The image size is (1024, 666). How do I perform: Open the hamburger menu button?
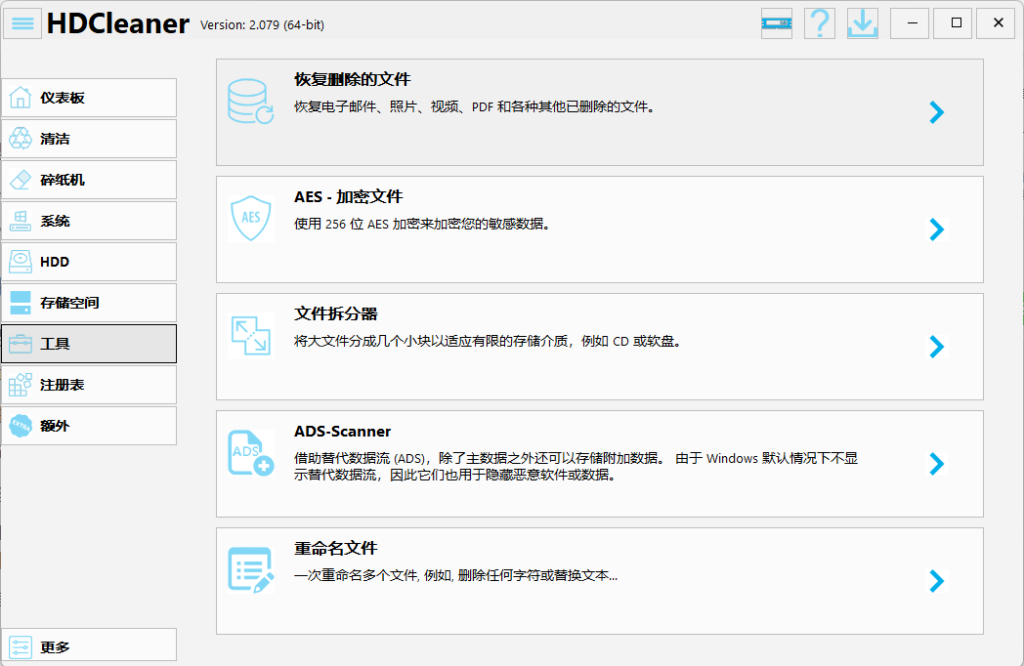pos(23,23)
